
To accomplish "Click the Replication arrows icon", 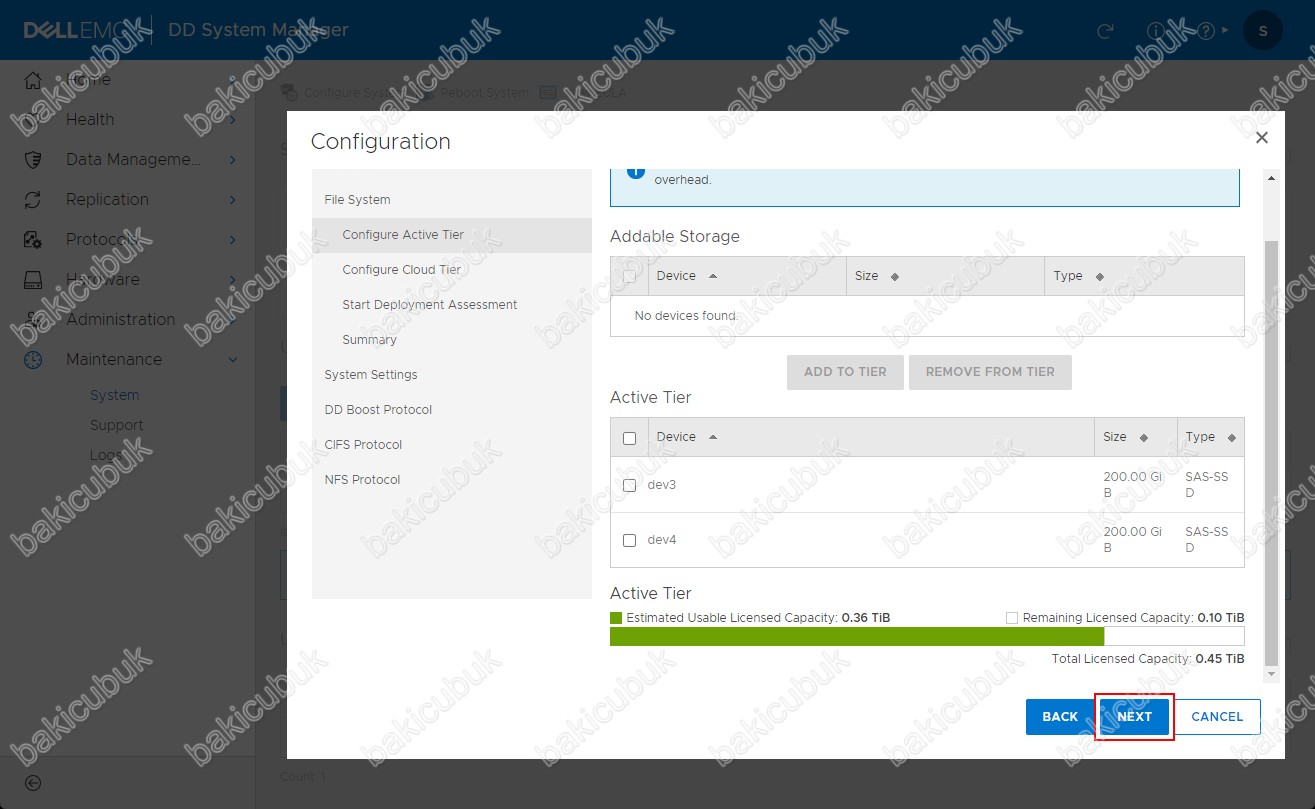I will click(x=33, y=200).
